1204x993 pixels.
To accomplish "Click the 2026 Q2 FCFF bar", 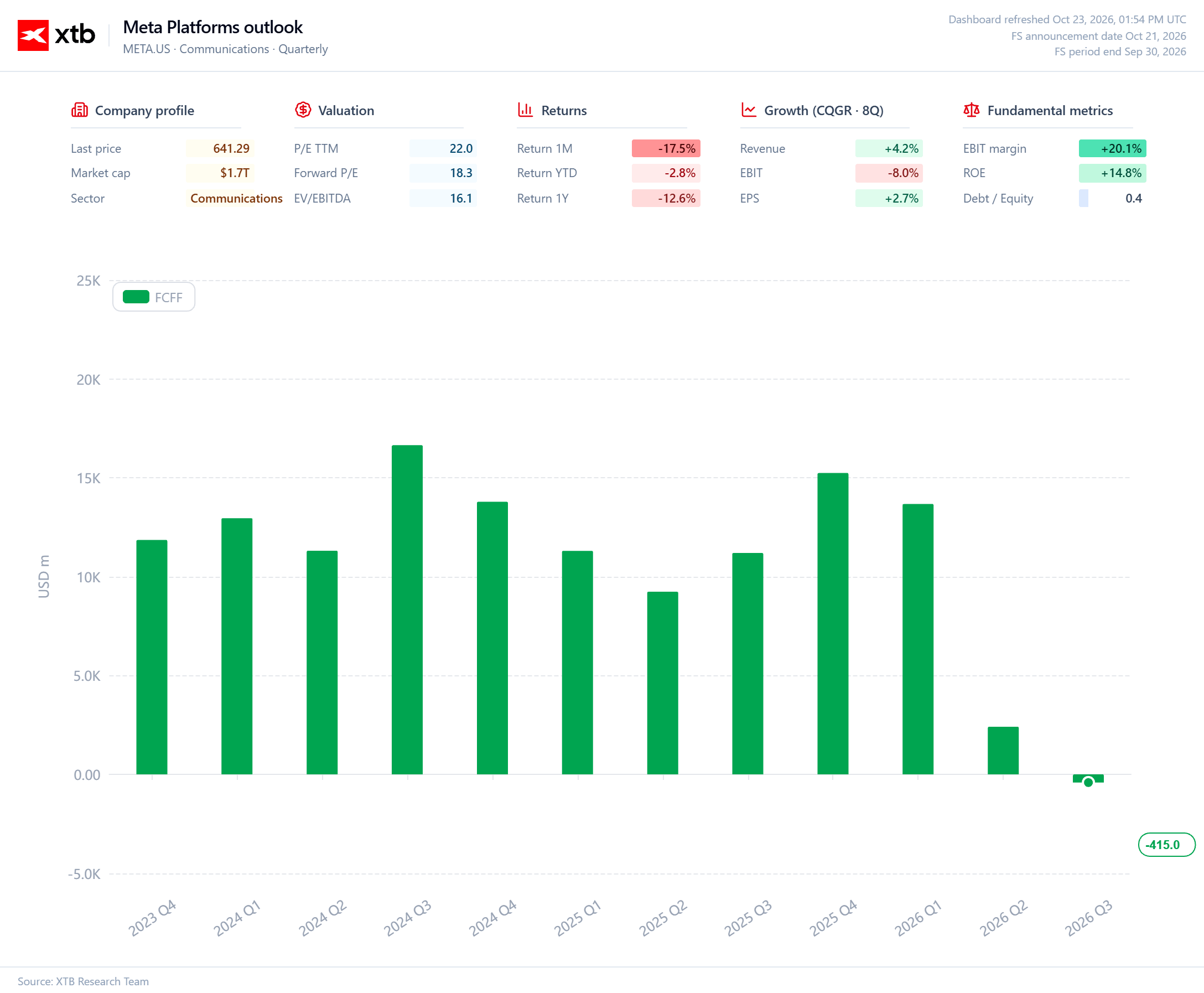I will click(x=1003, y=751).
